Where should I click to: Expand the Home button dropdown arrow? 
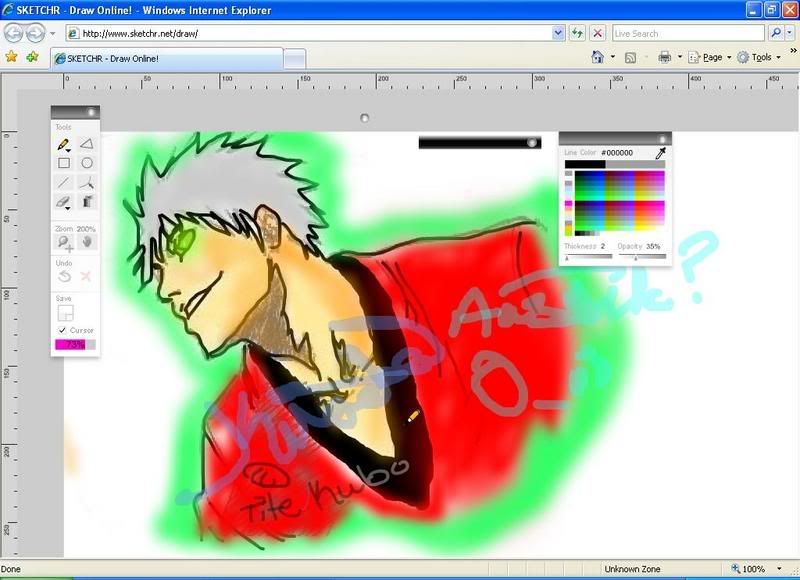pyautogui.click(x=613, y=57)
